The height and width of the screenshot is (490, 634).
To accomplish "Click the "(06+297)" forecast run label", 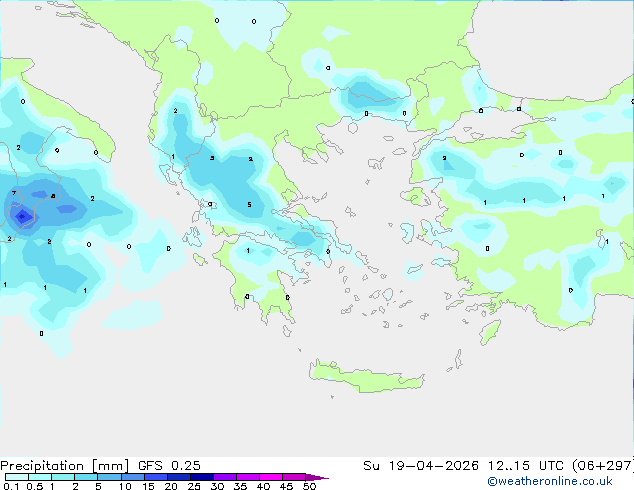I will point(603,466).
